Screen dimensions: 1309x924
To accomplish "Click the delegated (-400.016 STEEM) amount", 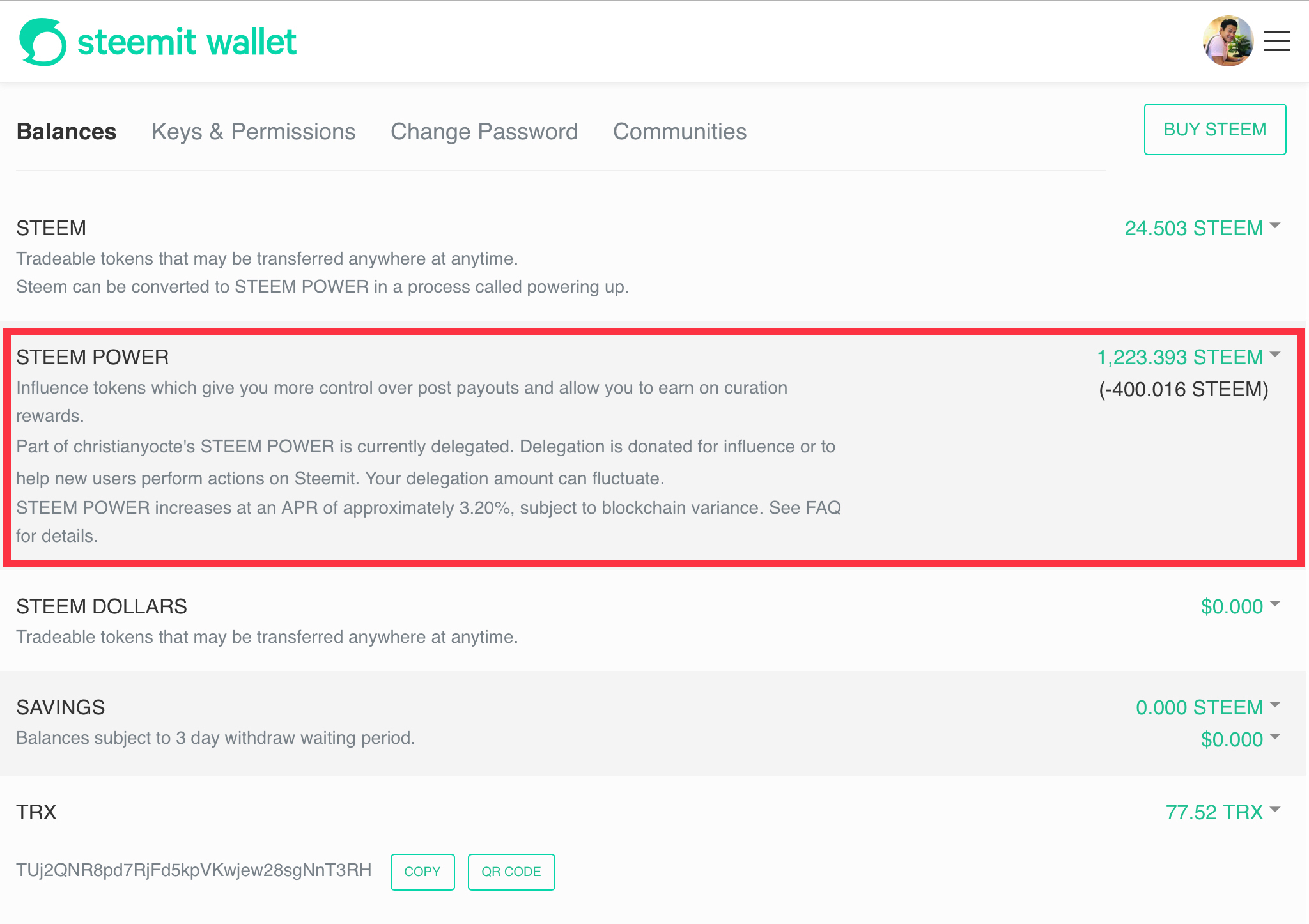I will [x=1184, y=389].
